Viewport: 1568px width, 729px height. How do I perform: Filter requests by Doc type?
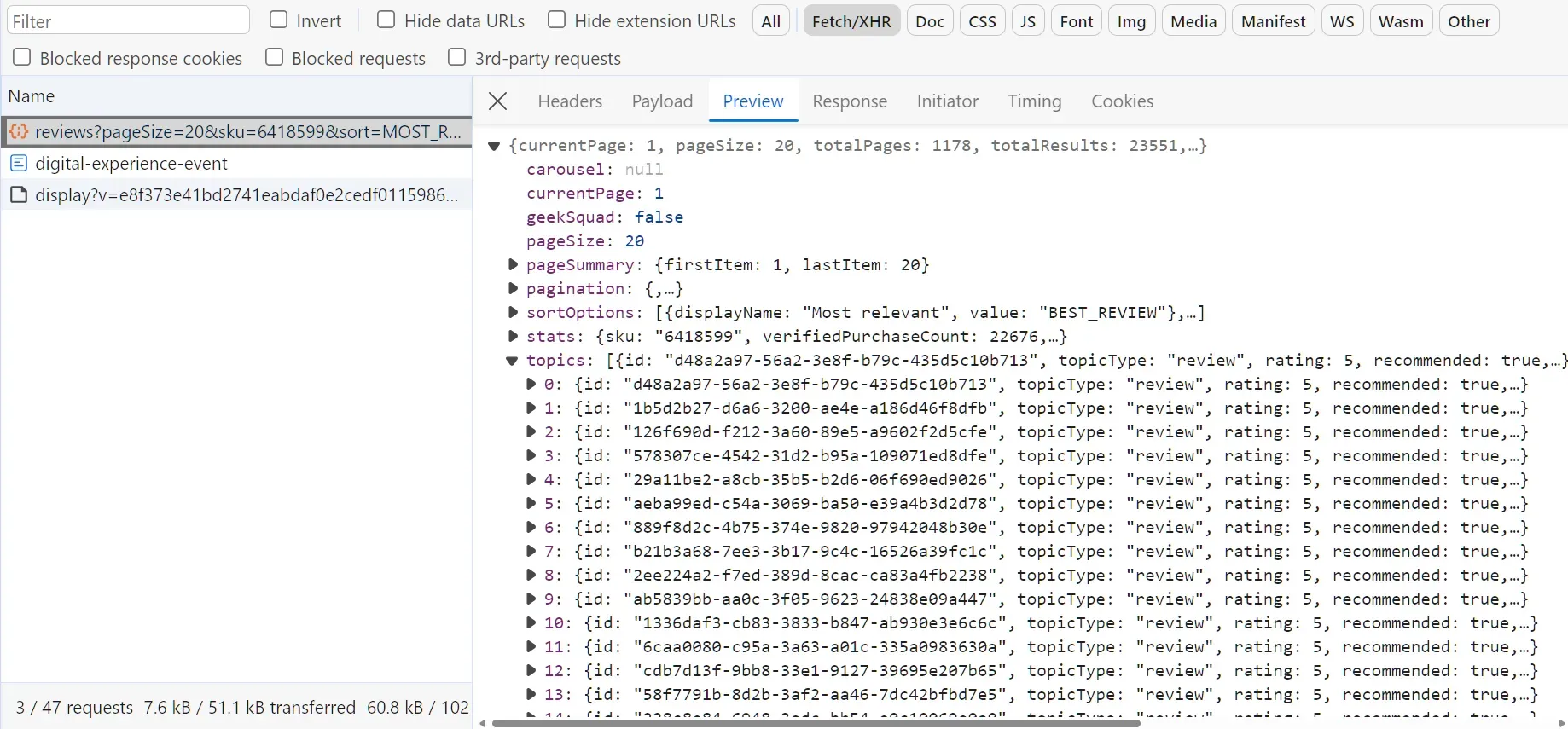pyautogui.click(x=930, y=21)
